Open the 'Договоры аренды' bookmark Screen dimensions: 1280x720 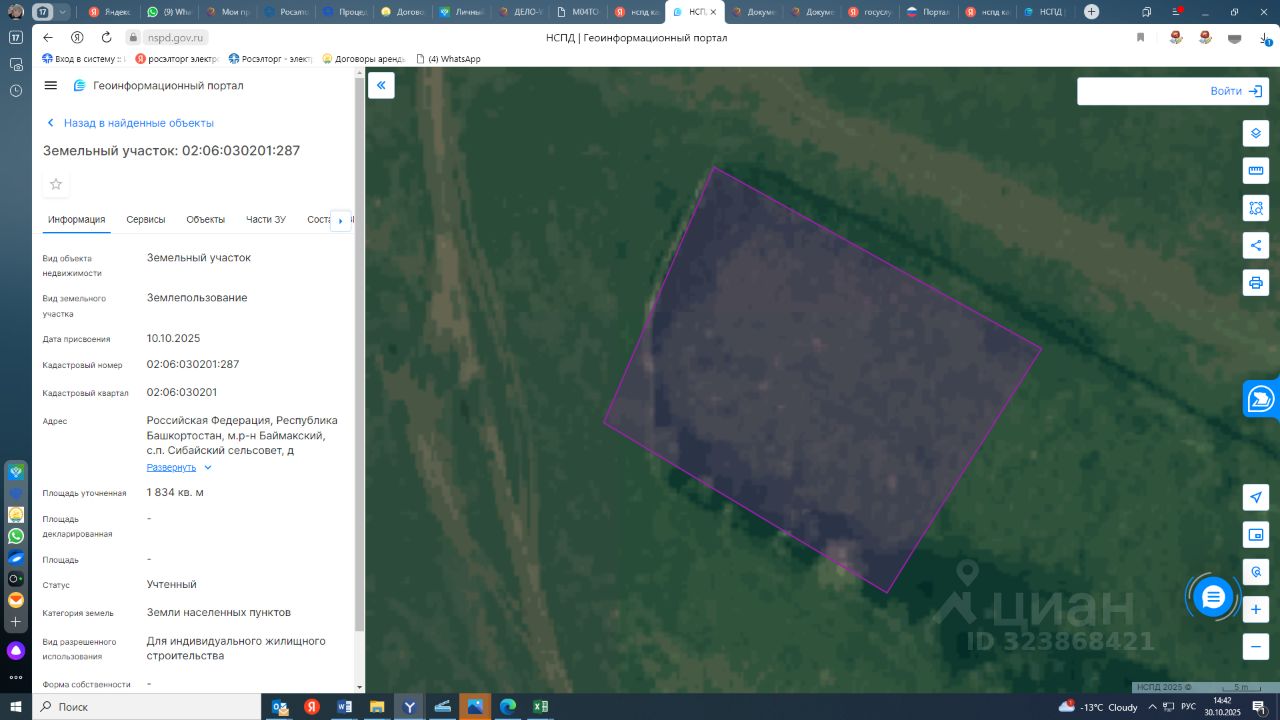pos(363,59)
